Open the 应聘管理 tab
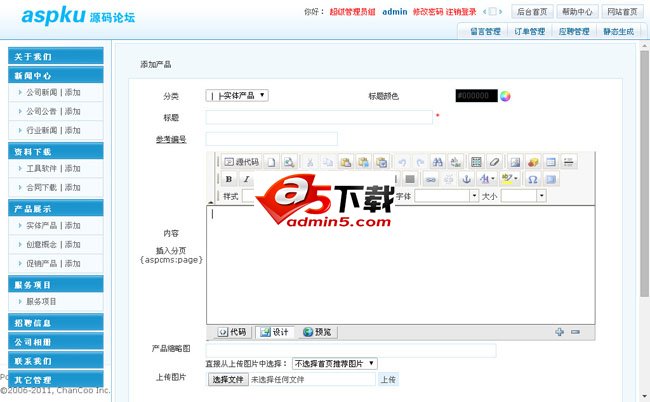 (574, 31)
